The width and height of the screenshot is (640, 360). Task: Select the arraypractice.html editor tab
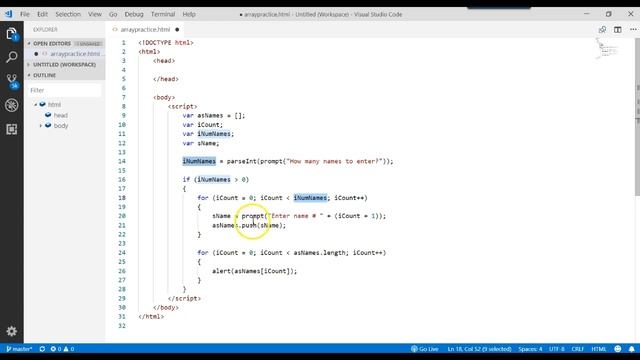145,30
